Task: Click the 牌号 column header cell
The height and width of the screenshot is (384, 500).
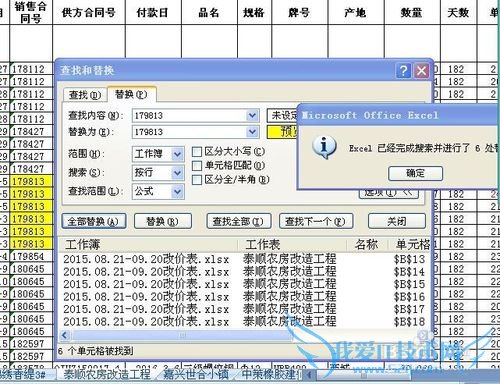Action: click(300, 12)
